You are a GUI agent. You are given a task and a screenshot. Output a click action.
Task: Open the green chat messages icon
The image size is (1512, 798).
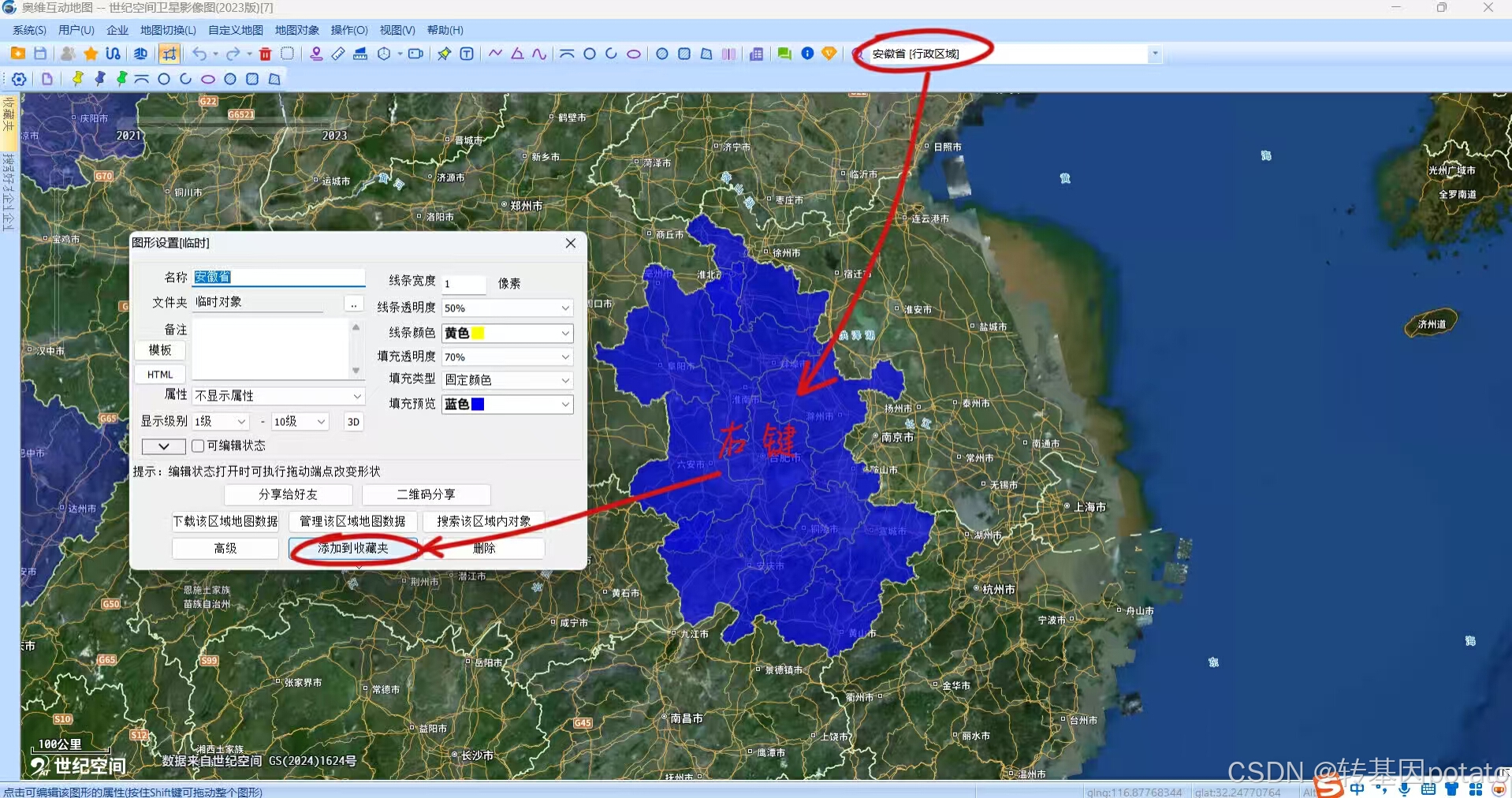coord(784,54)
